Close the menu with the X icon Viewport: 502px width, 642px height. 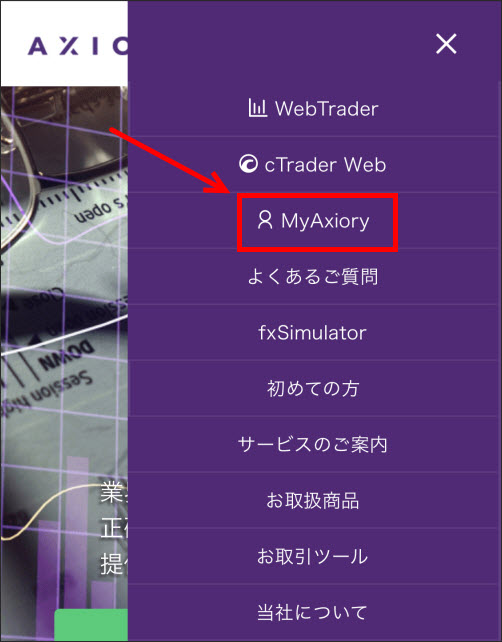point(446,44)
